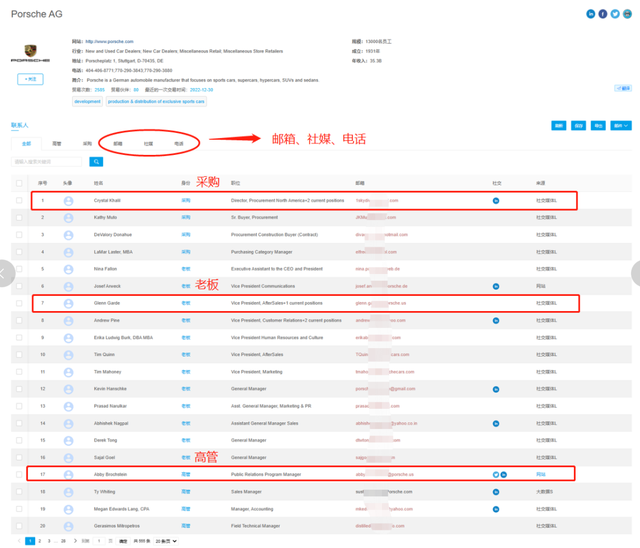Click Sajal Goel's avatar icon
The width and height of the screenshot is (640, 548).
(x=69, y=458)
